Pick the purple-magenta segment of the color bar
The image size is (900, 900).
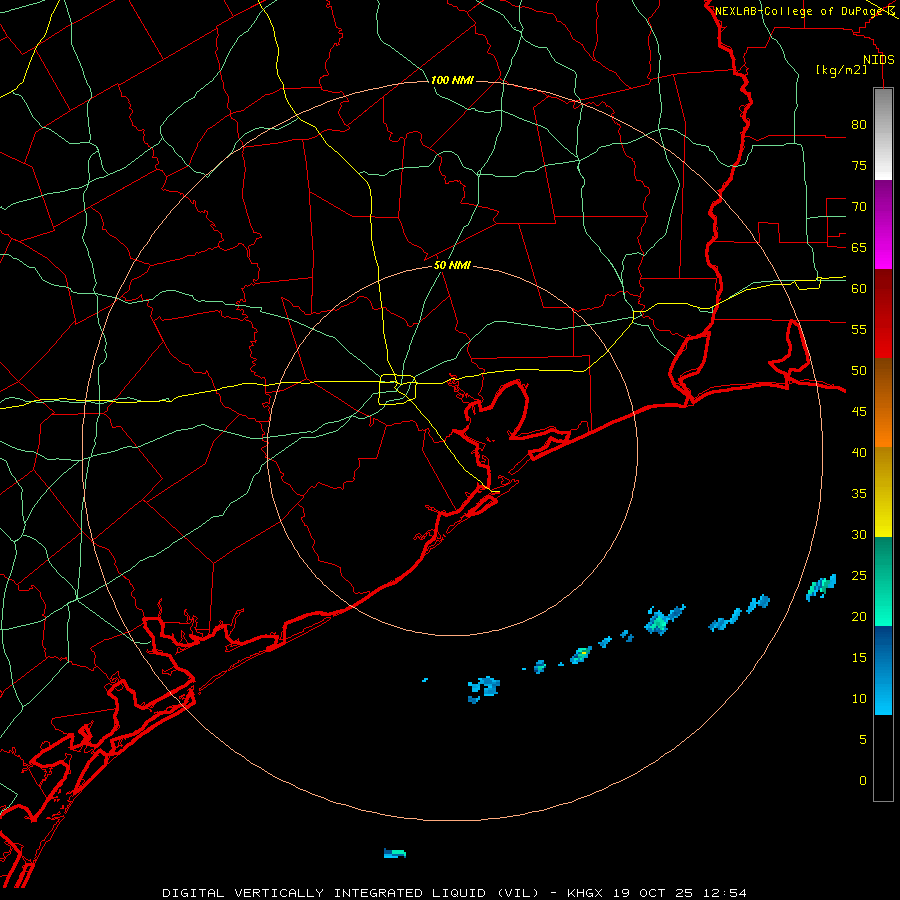(x=883, y=225)
